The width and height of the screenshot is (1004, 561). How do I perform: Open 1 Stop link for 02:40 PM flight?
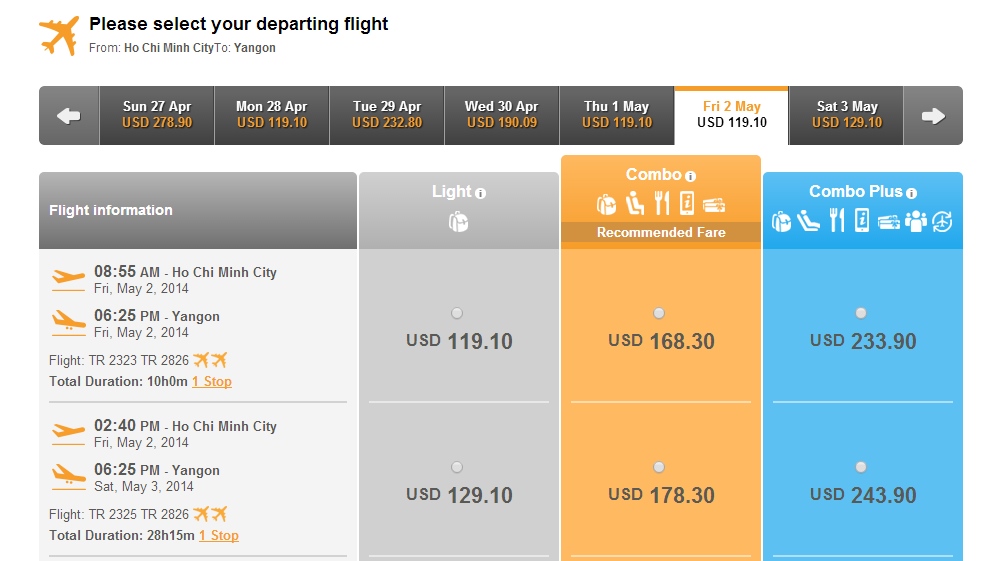coord(218,536)
